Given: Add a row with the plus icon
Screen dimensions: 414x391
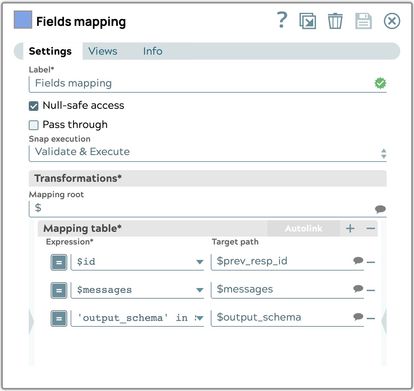Looking at the screenshot, I should pos(350,228).
